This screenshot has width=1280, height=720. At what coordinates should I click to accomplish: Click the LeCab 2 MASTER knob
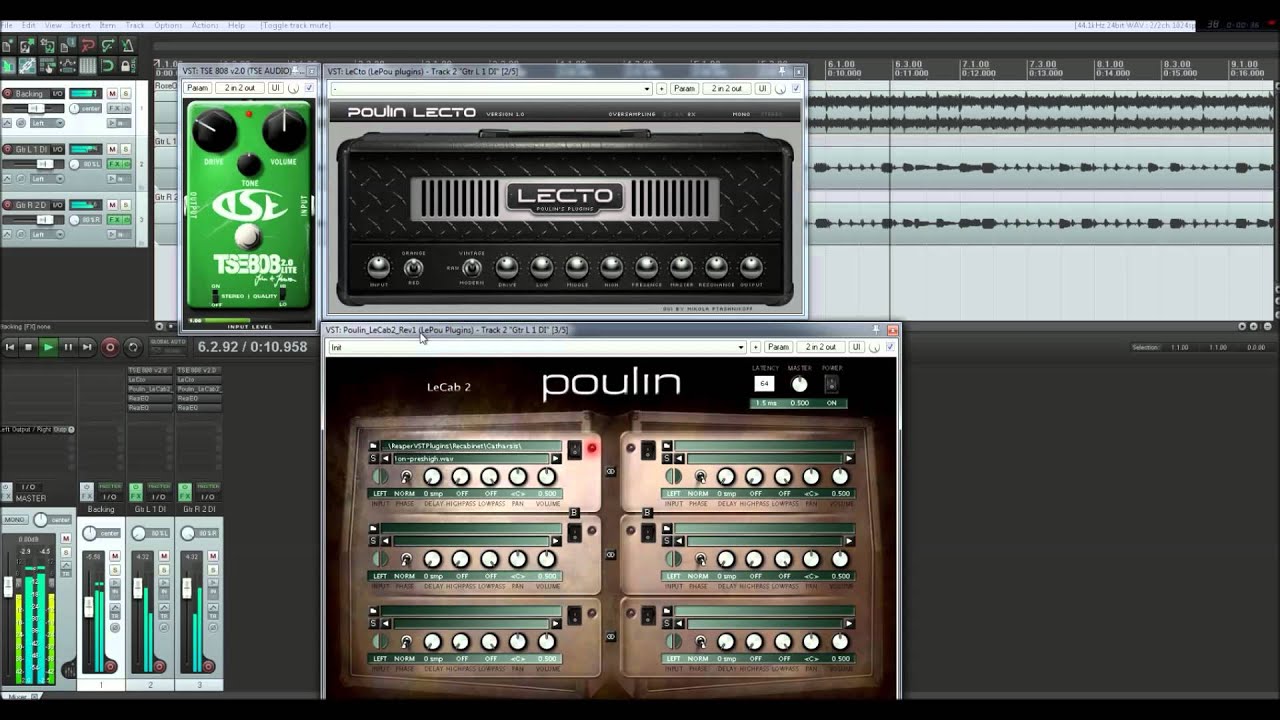point(799,385)
